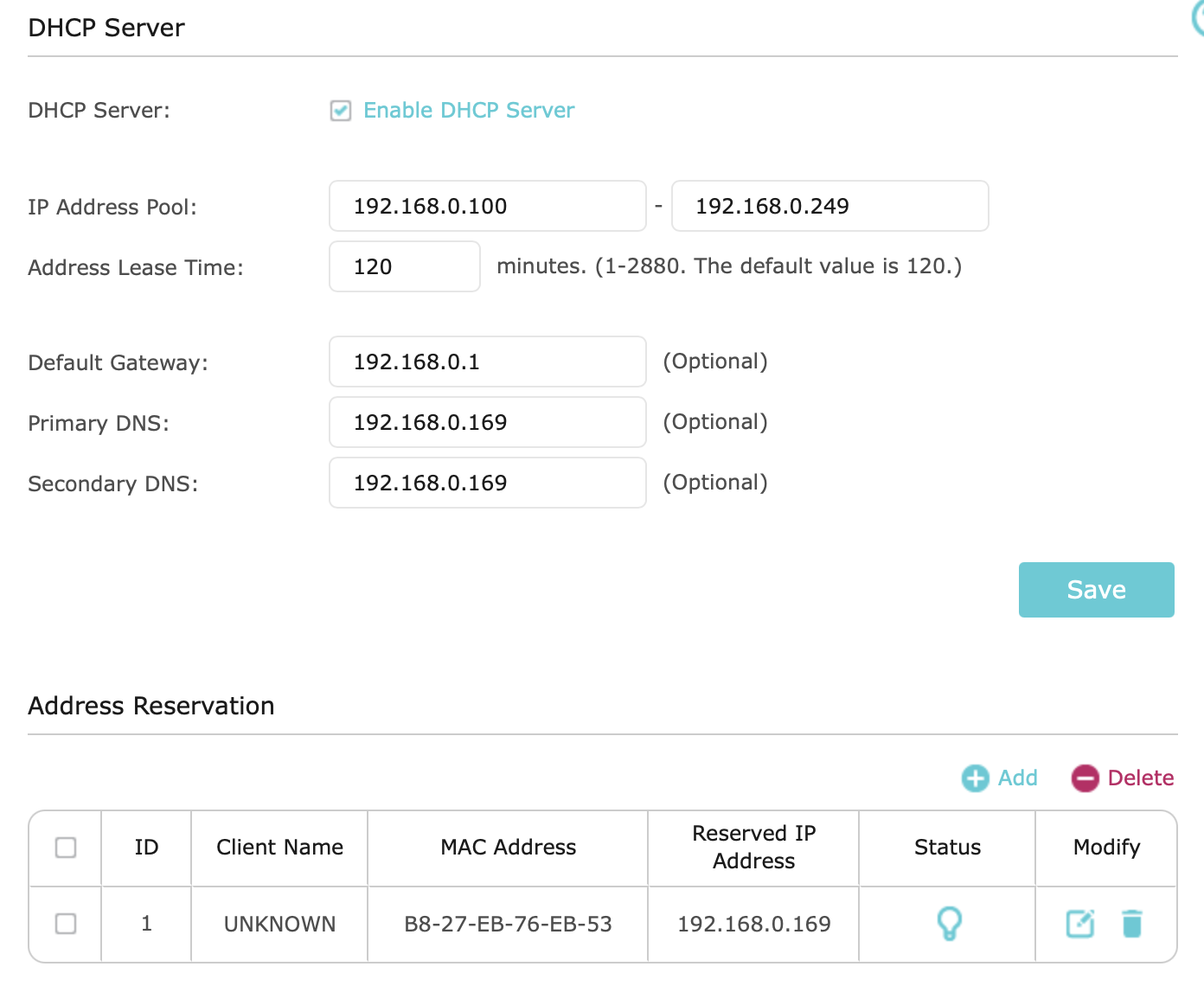Check the select-all checkbox in table header
This screenshot has height=1005, width=1204.
[x=66, y=848]
